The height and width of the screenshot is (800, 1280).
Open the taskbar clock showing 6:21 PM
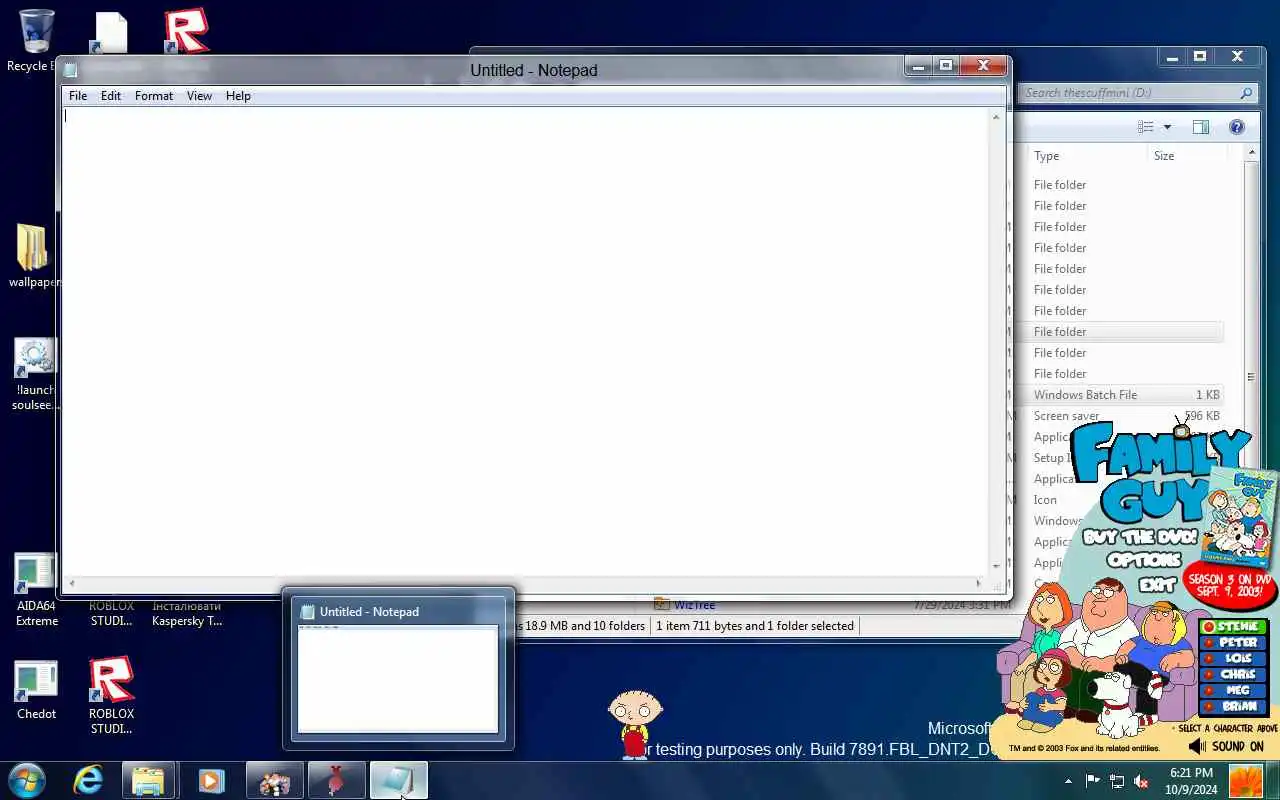(x=1191, y=781)
